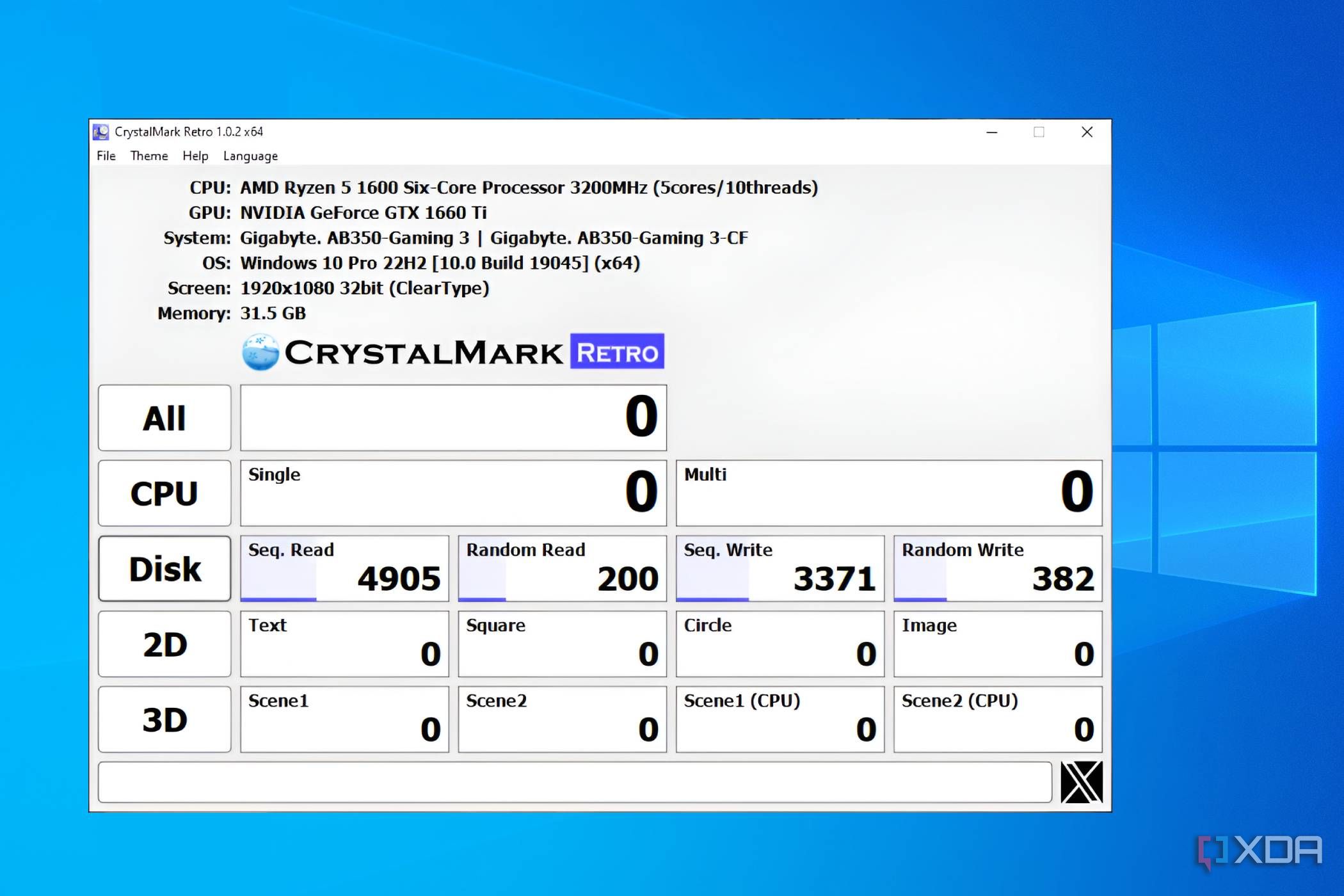Click the Scene1 (CPU) score box
Viewport: 1344px width, 896px height.
click(x=780, y=719)
